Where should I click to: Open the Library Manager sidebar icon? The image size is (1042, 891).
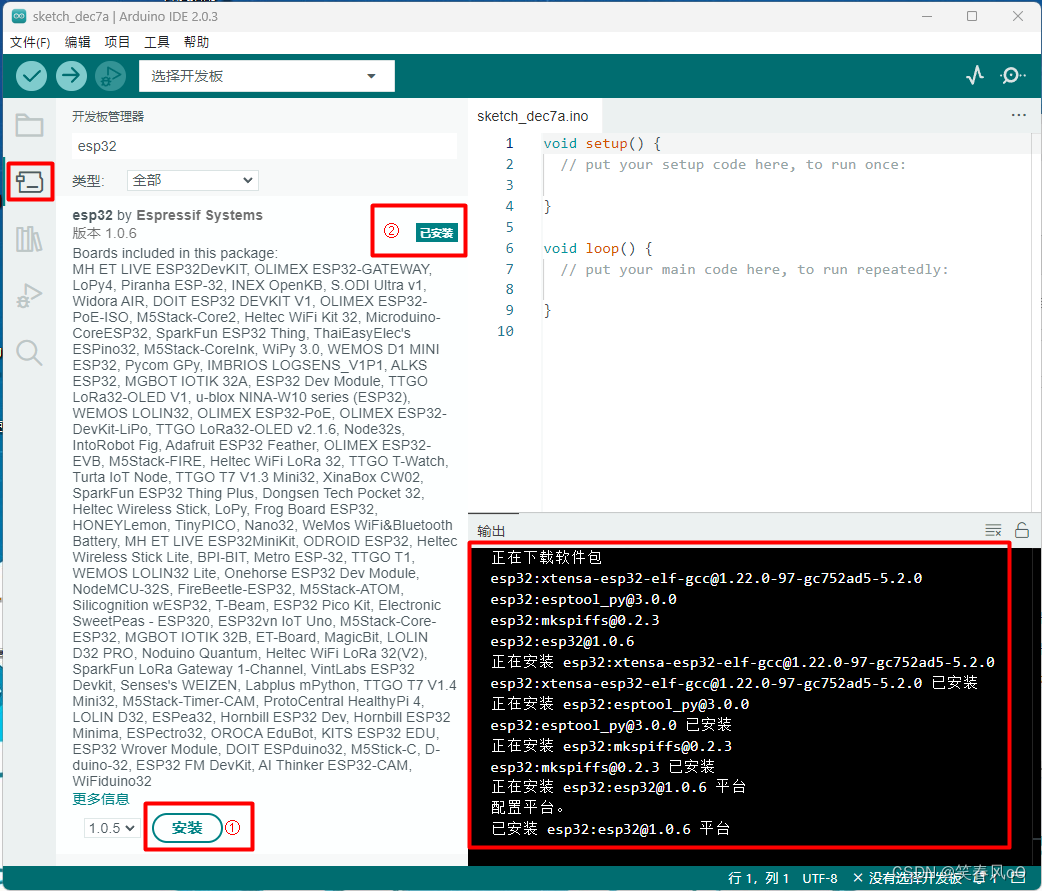point(30,238)
